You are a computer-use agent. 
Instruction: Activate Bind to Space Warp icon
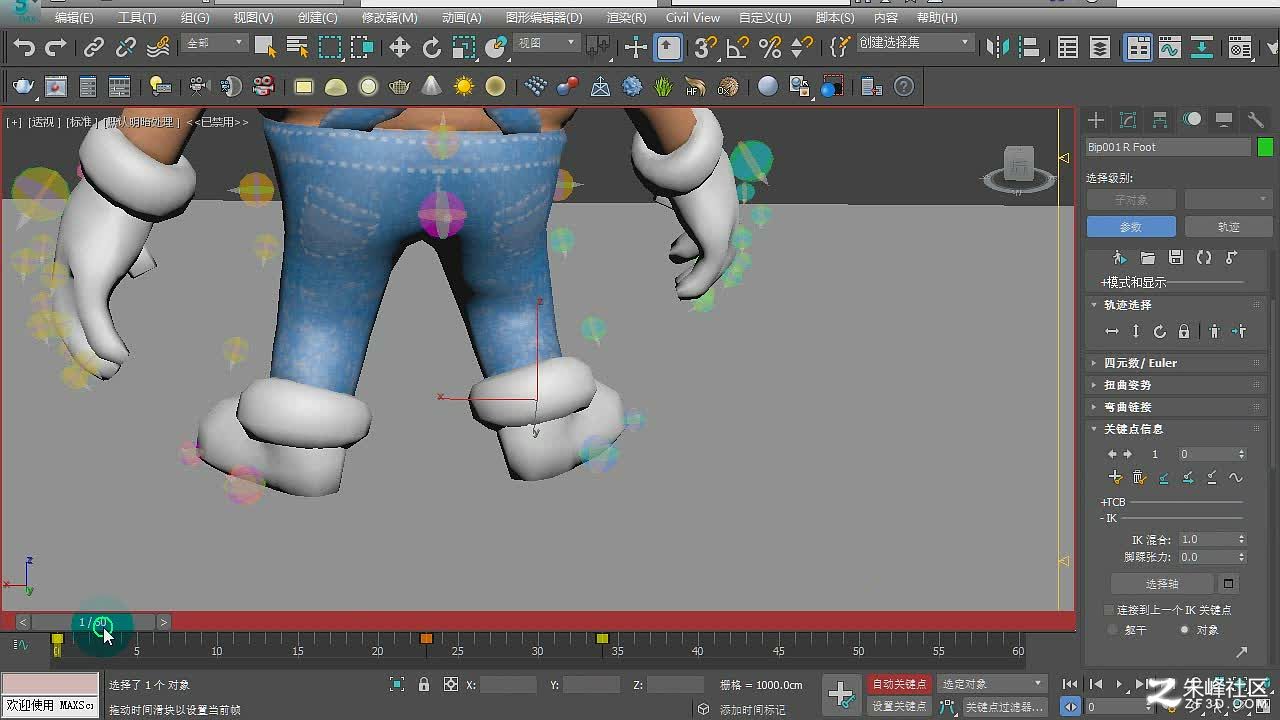tap(158, 47)
